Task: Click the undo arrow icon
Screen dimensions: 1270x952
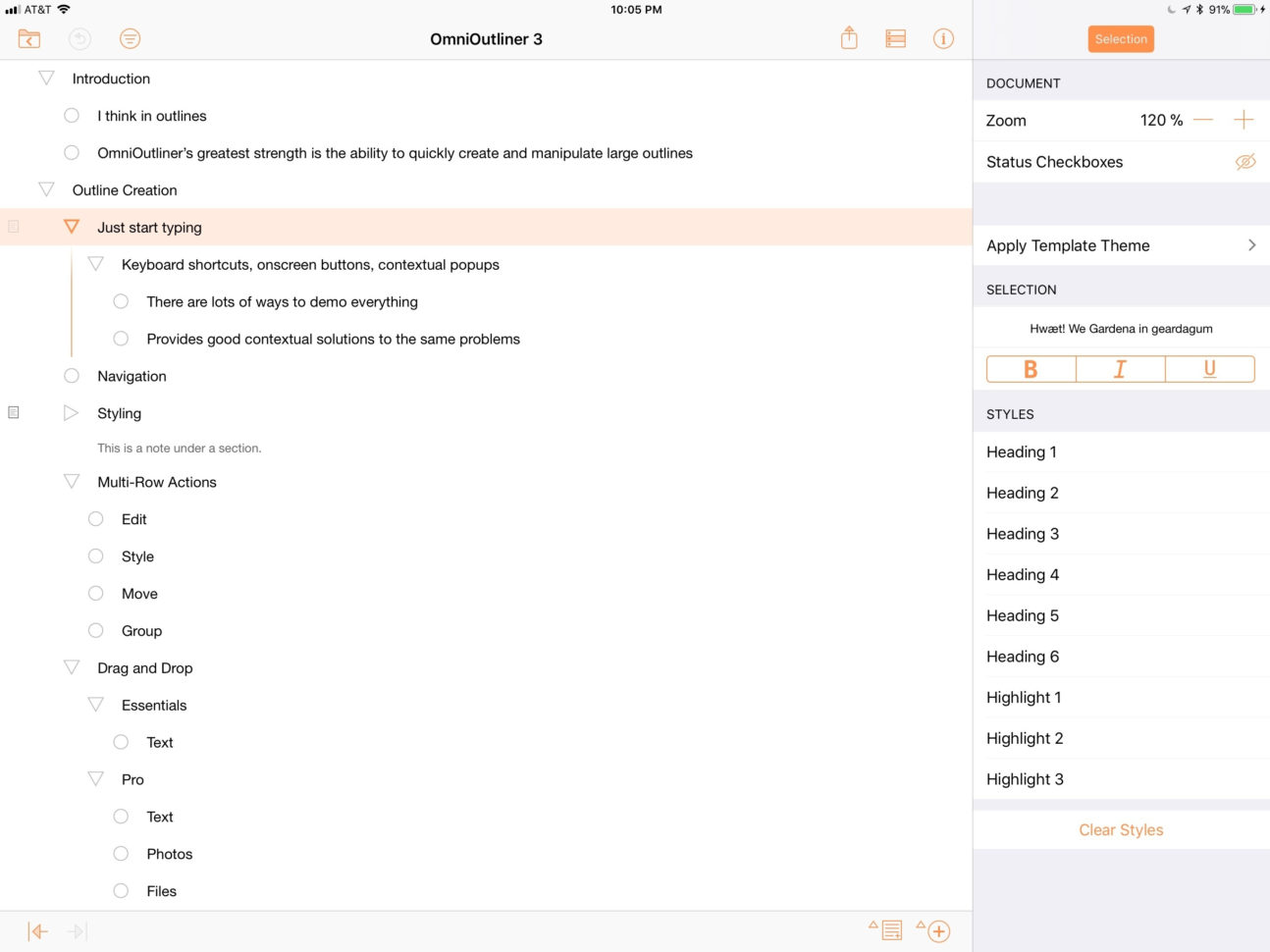Action: pyautogui.click(x=79, y=38)
